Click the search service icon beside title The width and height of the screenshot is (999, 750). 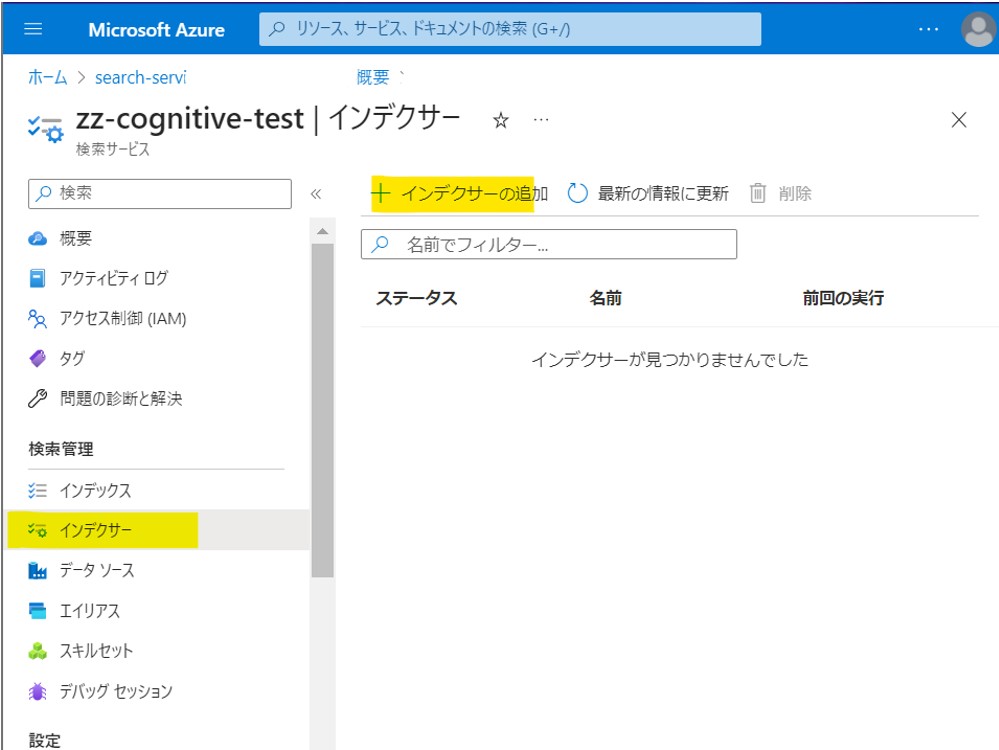click(45, 128)
